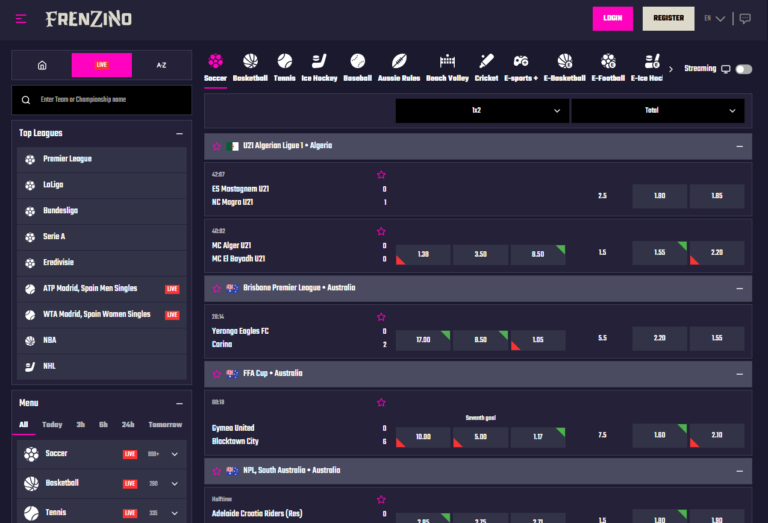Select the 24h time filter
The width and height of the screenshot is (768, 523).
point(128,425)
